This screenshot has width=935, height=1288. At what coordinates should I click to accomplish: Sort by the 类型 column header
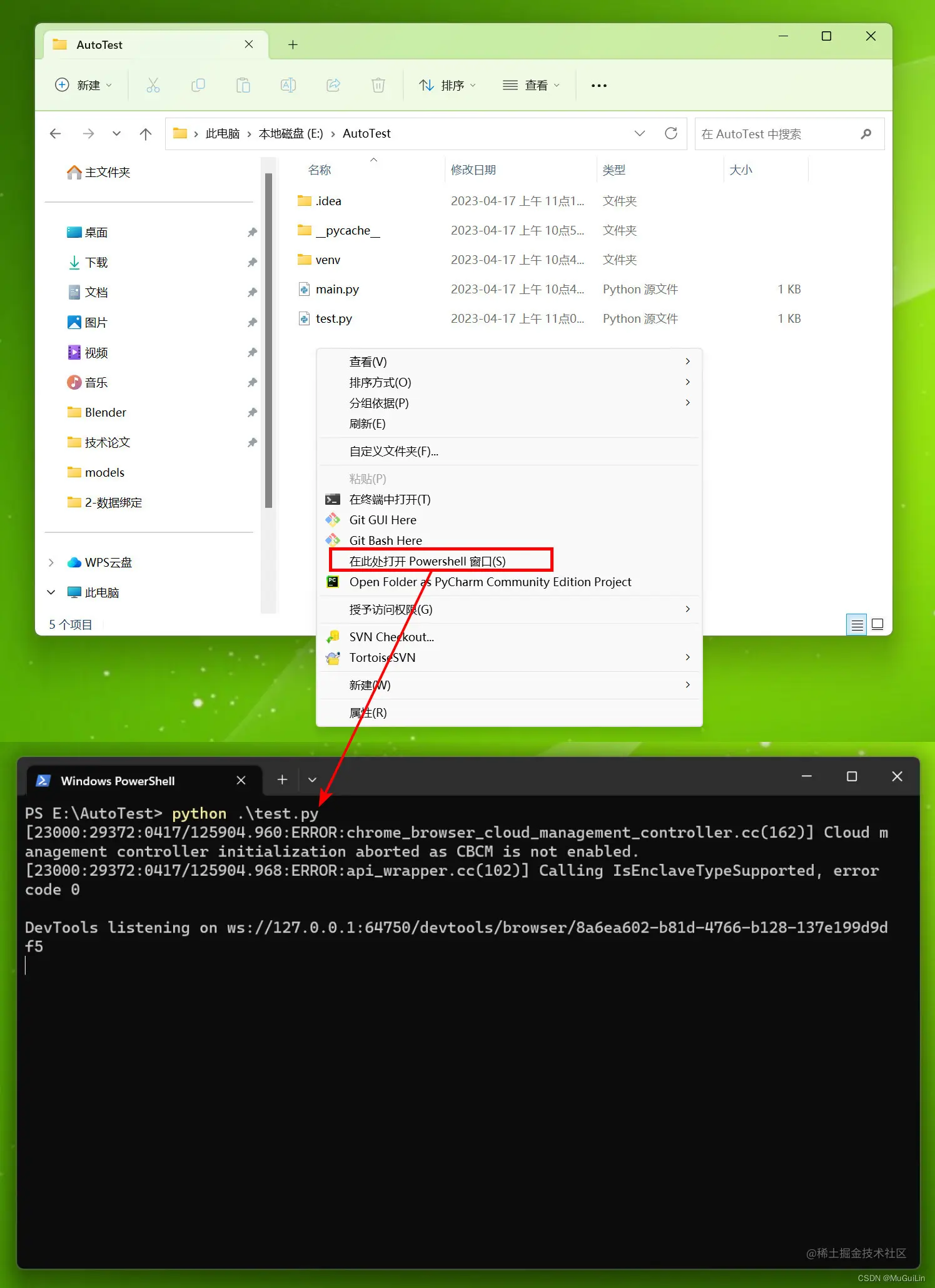tap(614, 170)
